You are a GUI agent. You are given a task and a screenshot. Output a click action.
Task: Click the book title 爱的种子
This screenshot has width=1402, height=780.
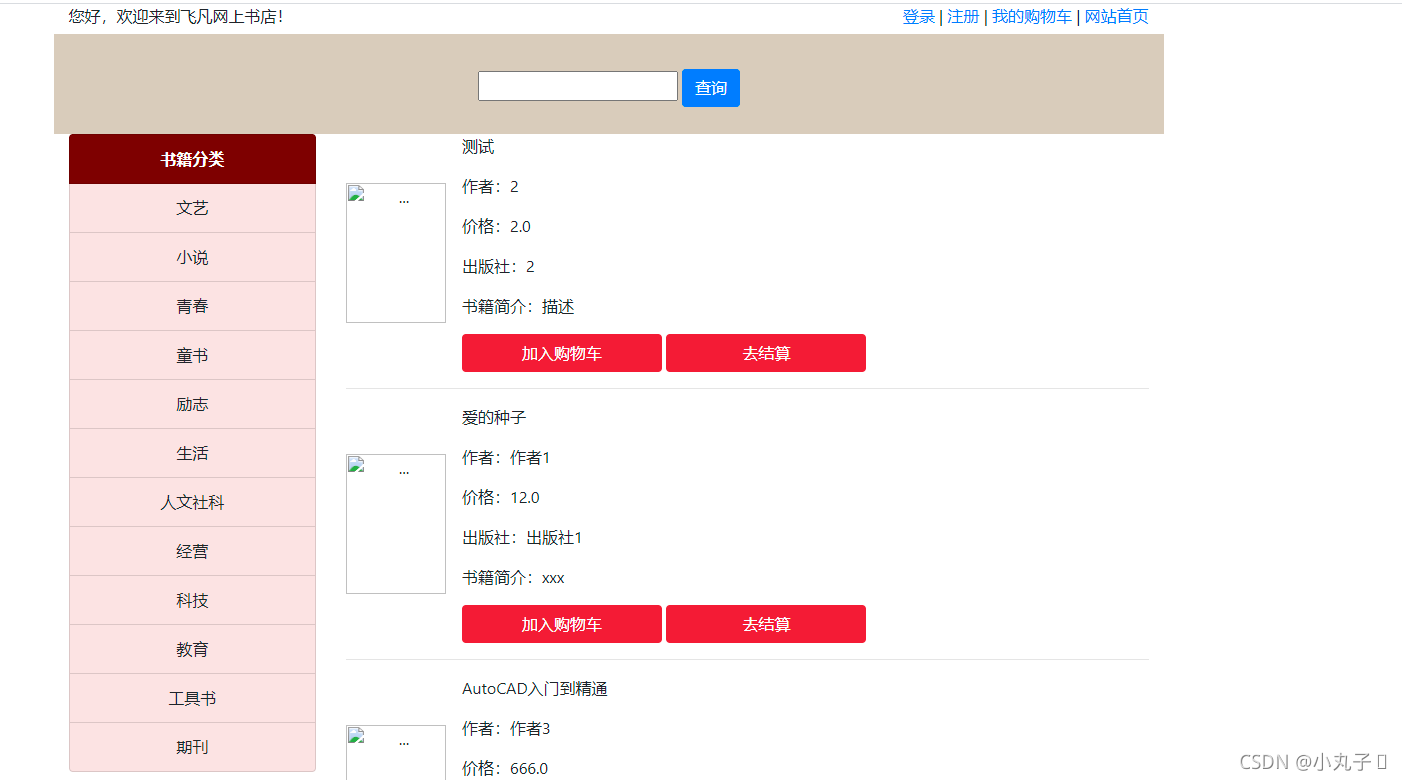coord(494,417)
